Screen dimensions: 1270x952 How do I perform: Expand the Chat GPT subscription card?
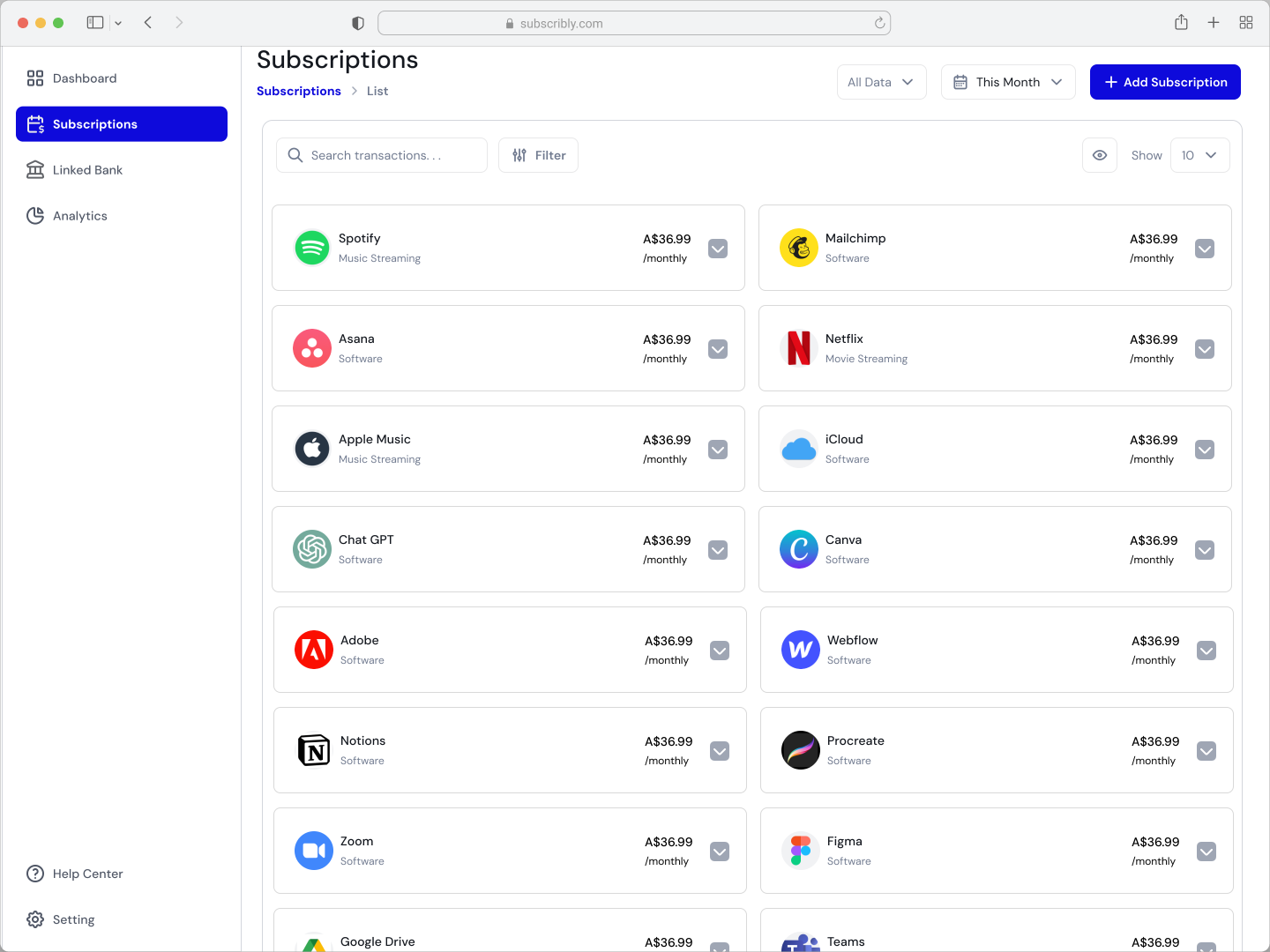tap(718, 550)
